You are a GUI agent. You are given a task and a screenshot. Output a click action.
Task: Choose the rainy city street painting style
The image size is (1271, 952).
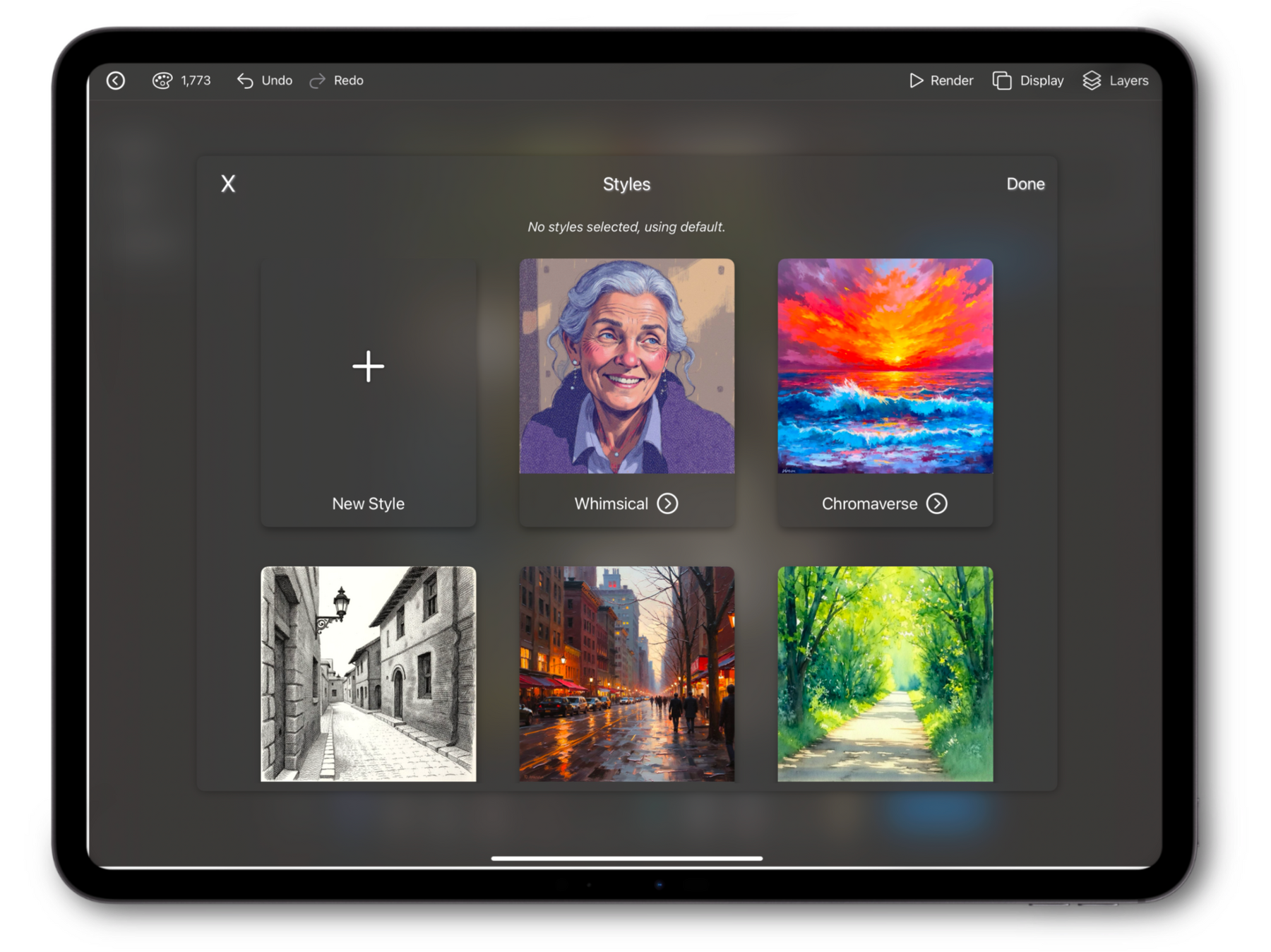point(626,674)
